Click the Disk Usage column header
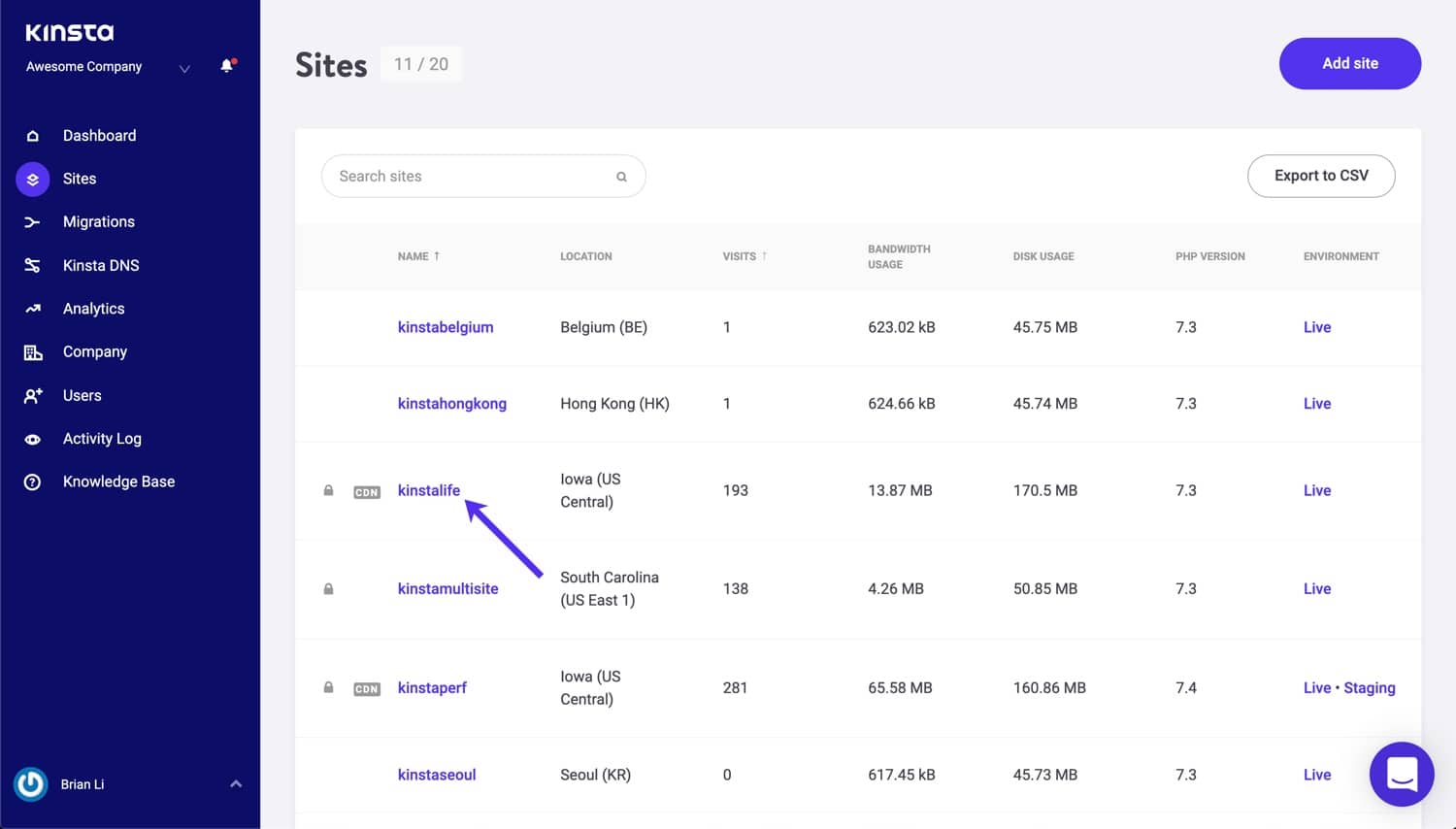This screenshot has height=829, width=1456. coord(1043,256)
